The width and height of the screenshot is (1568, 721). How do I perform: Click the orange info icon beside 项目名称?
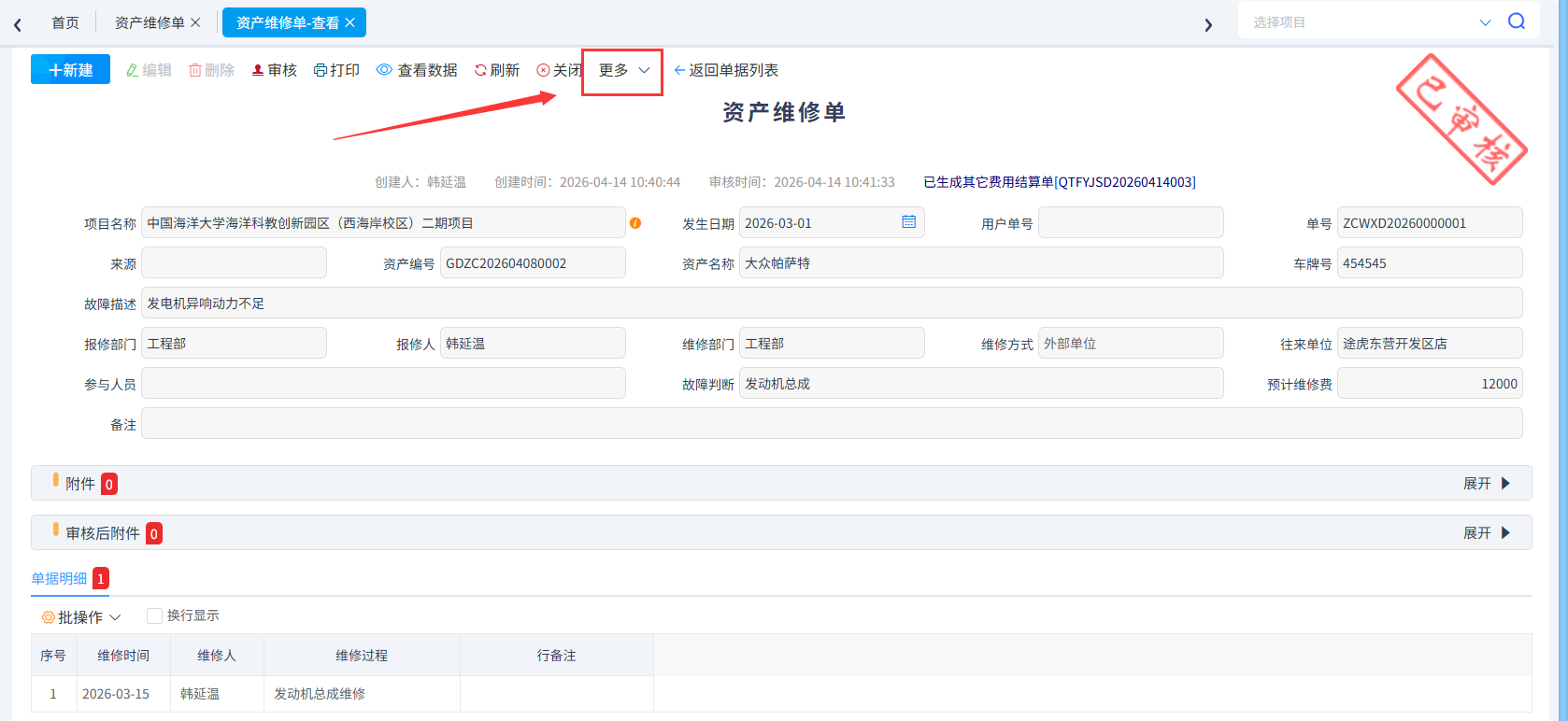click(x=635, y=223)
